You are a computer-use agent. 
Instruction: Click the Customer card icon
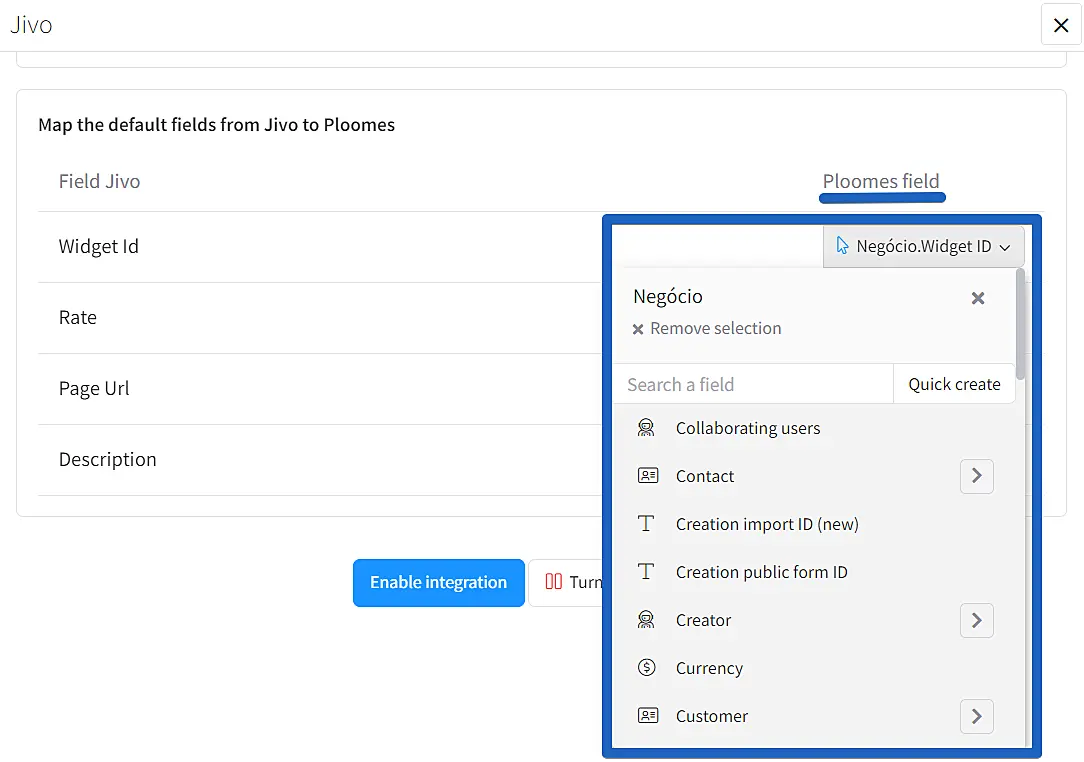(647, 716)
